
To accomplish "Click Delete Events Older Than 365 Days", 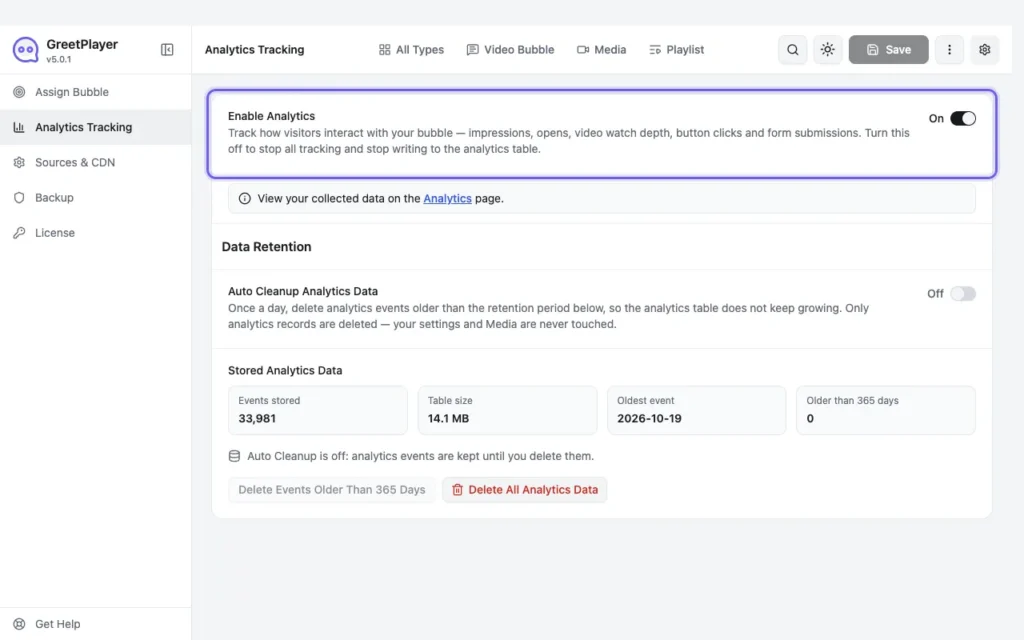I will click(332, 490).
